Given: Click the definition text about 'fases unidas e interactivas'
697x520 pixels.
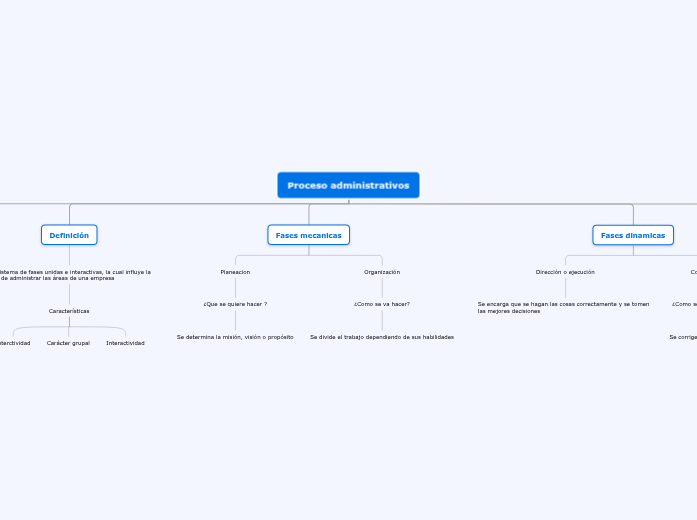Looking at the screenshot, I should tap(75, 275).
